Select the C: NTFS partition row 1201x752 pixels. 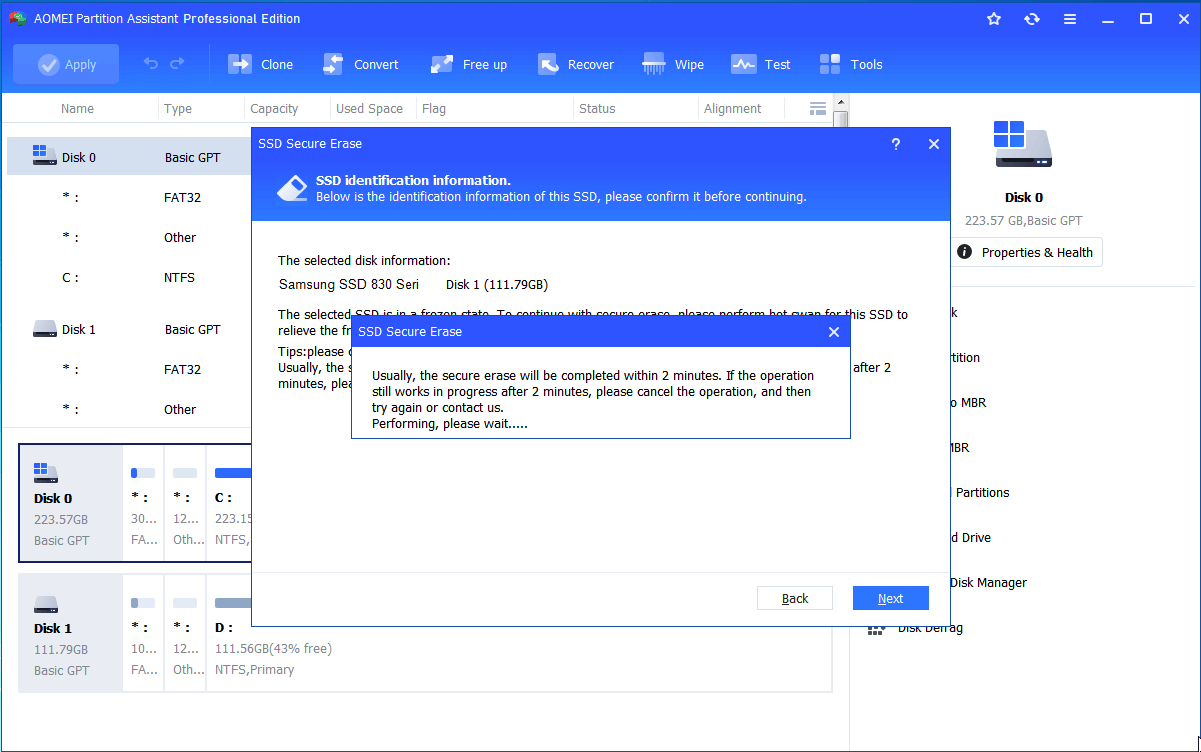129,277
